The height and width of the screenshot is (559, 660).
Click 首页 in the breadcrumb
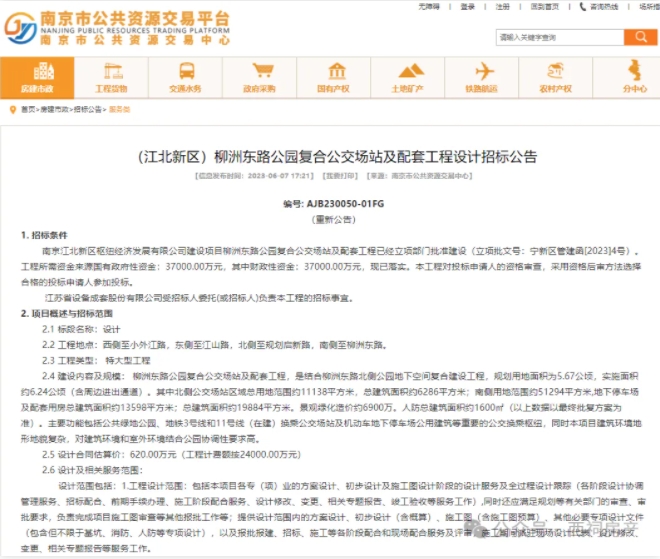(x=28, y=108)
